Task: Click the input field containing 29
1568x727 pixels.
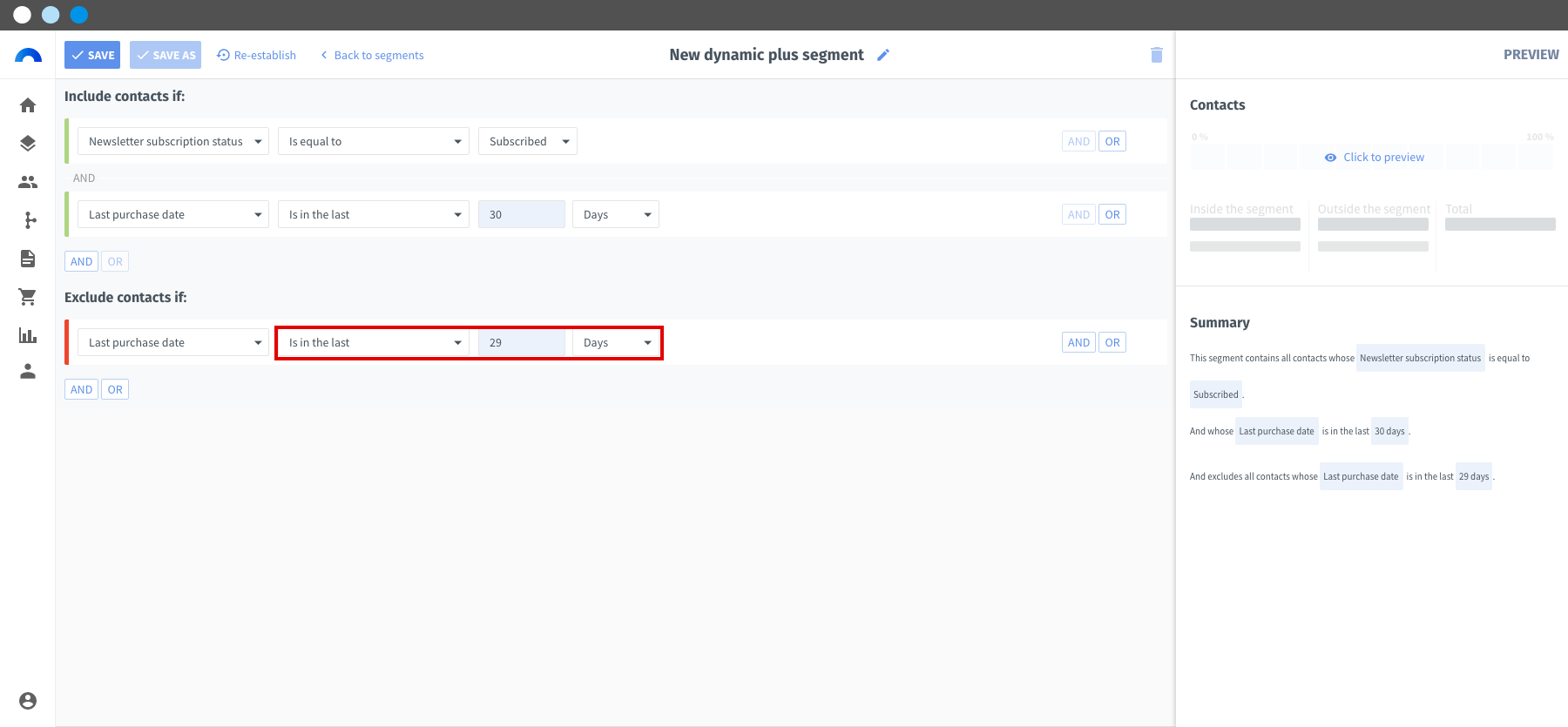Action: (x=522, y=342)
